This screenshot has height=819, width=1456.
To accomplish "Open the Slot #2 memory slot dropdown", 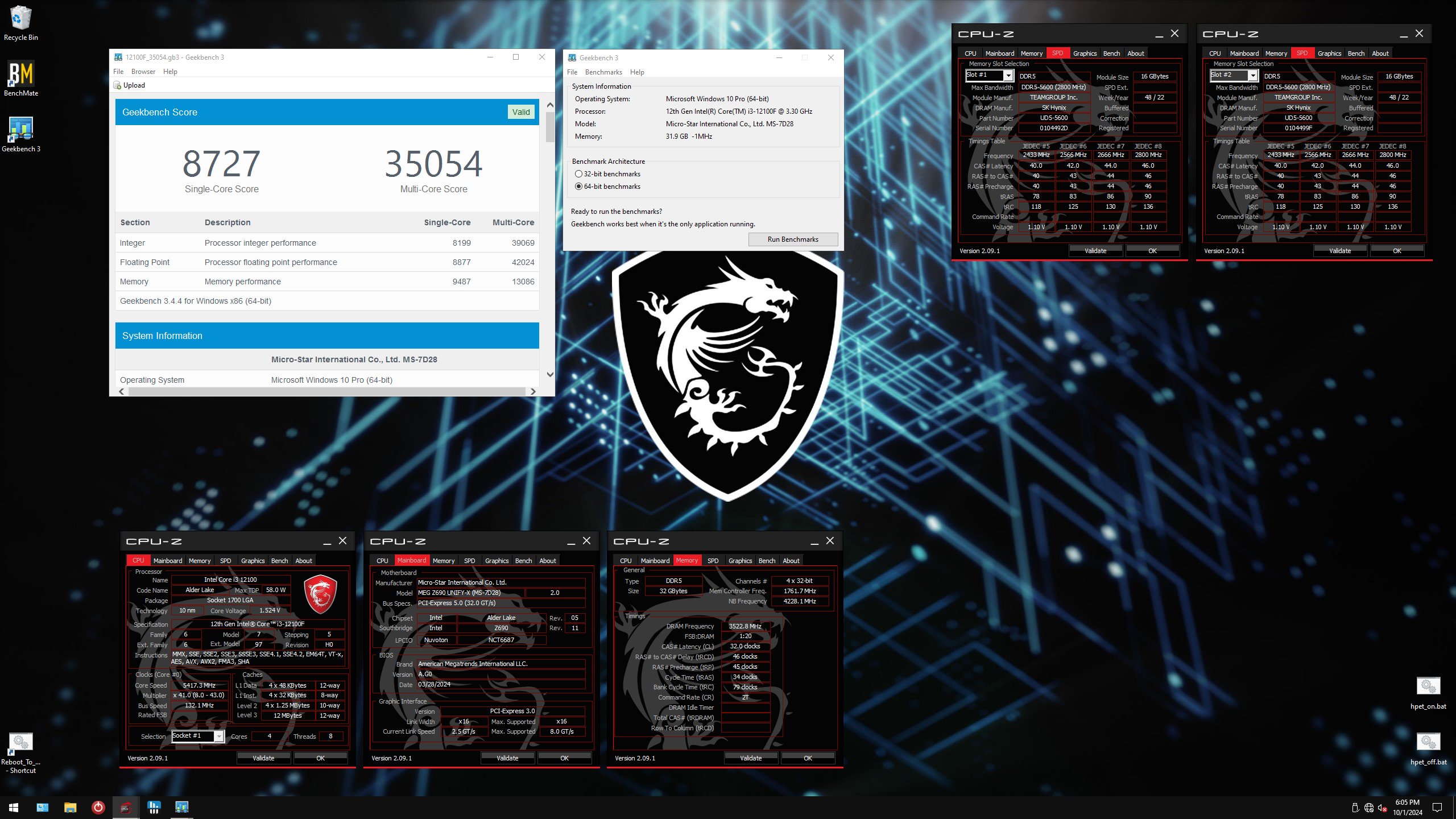I will (1253, 75).
